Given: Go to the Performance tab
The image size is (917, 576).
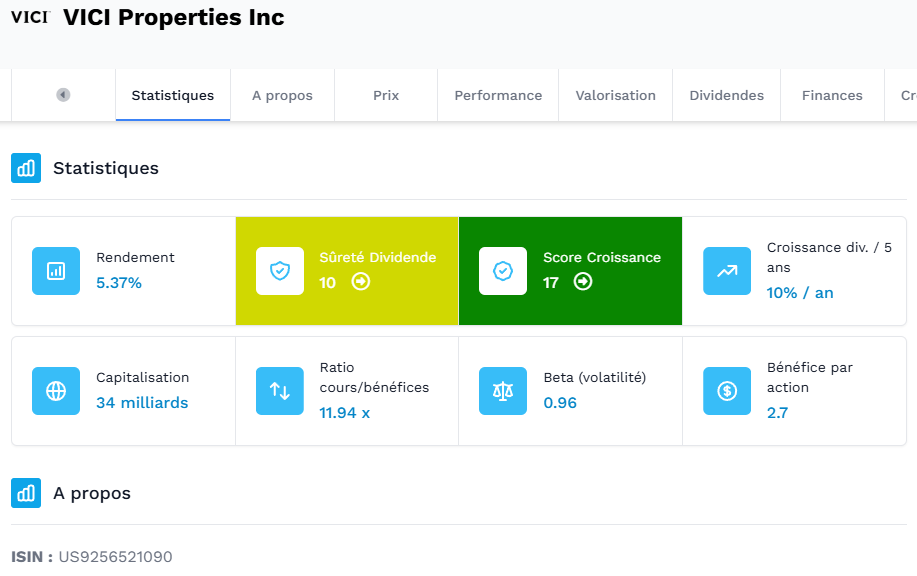Looking at the screenshot, I should click(498, 95).
